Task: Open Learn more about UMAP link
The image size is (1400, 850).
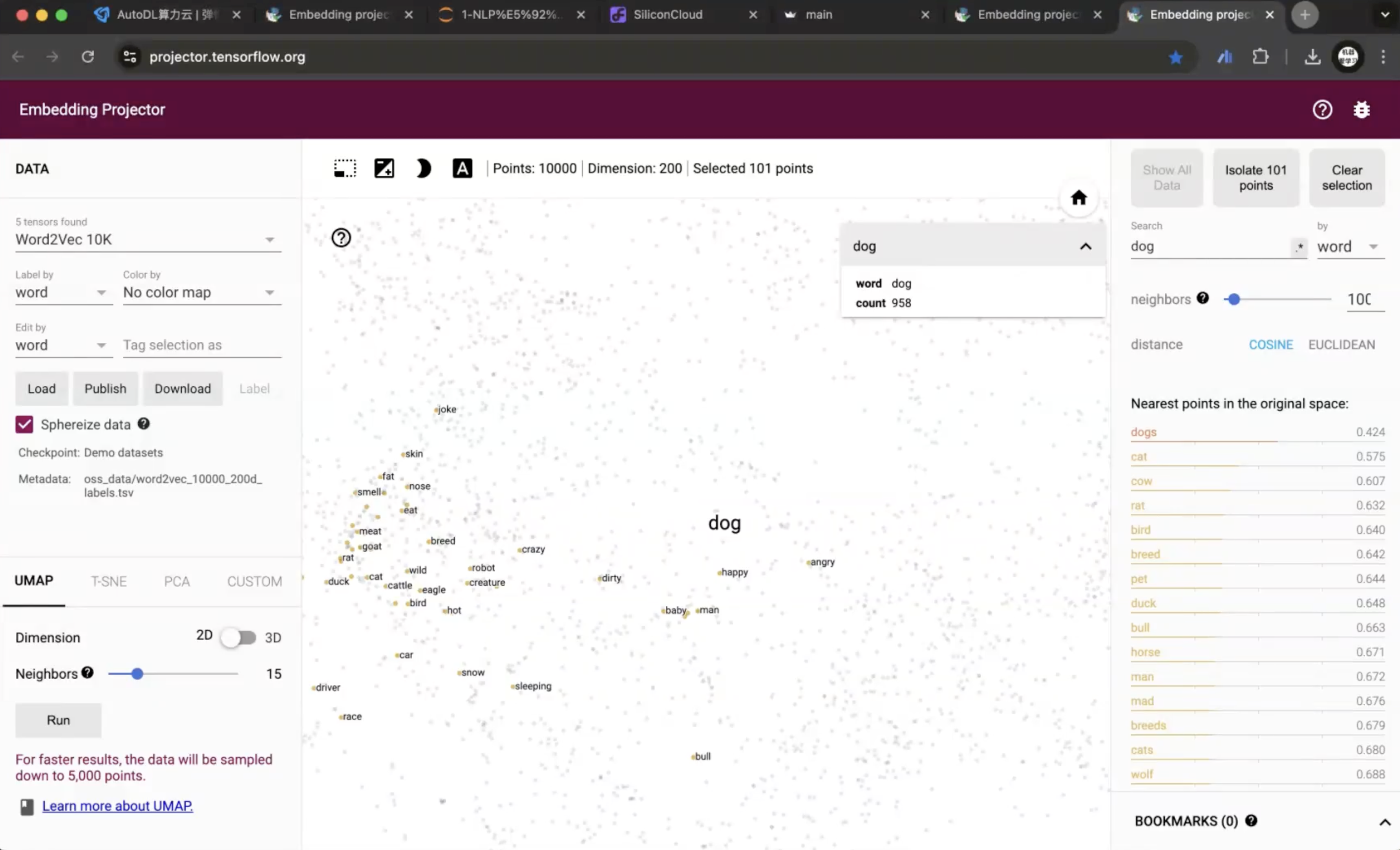Action: click(x=117, y=806)
